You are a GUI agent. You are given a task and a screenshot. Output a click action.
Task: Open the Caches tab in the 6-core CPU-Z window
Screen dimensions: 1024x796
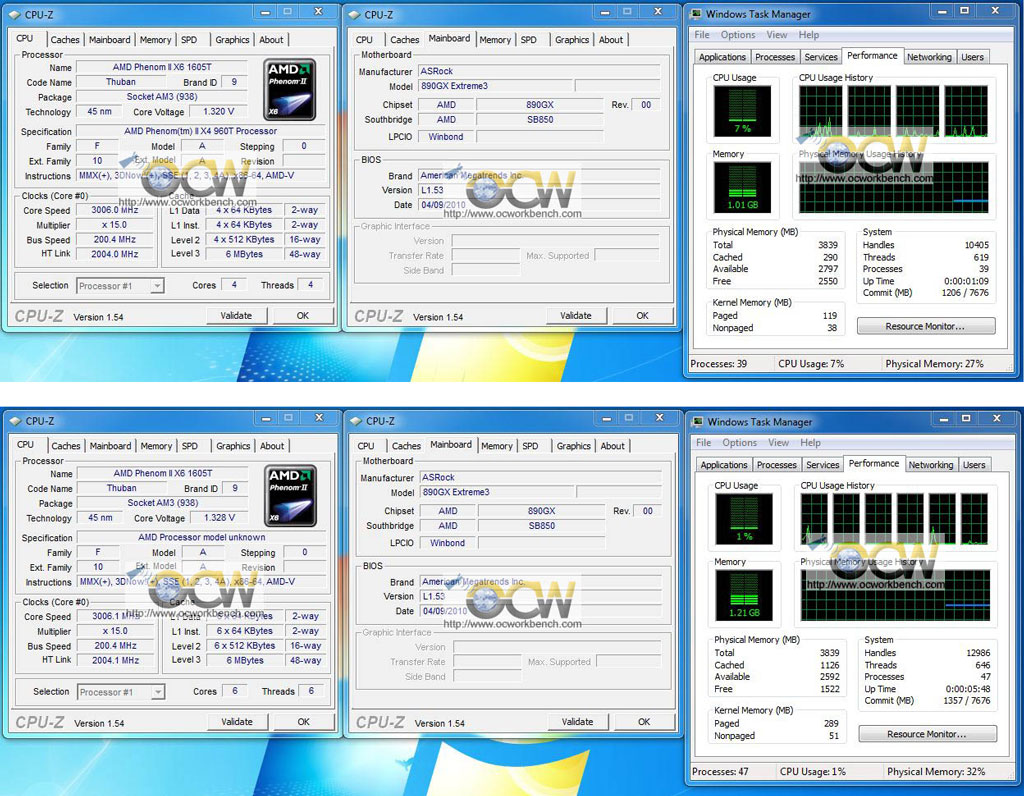click(65, 446)
